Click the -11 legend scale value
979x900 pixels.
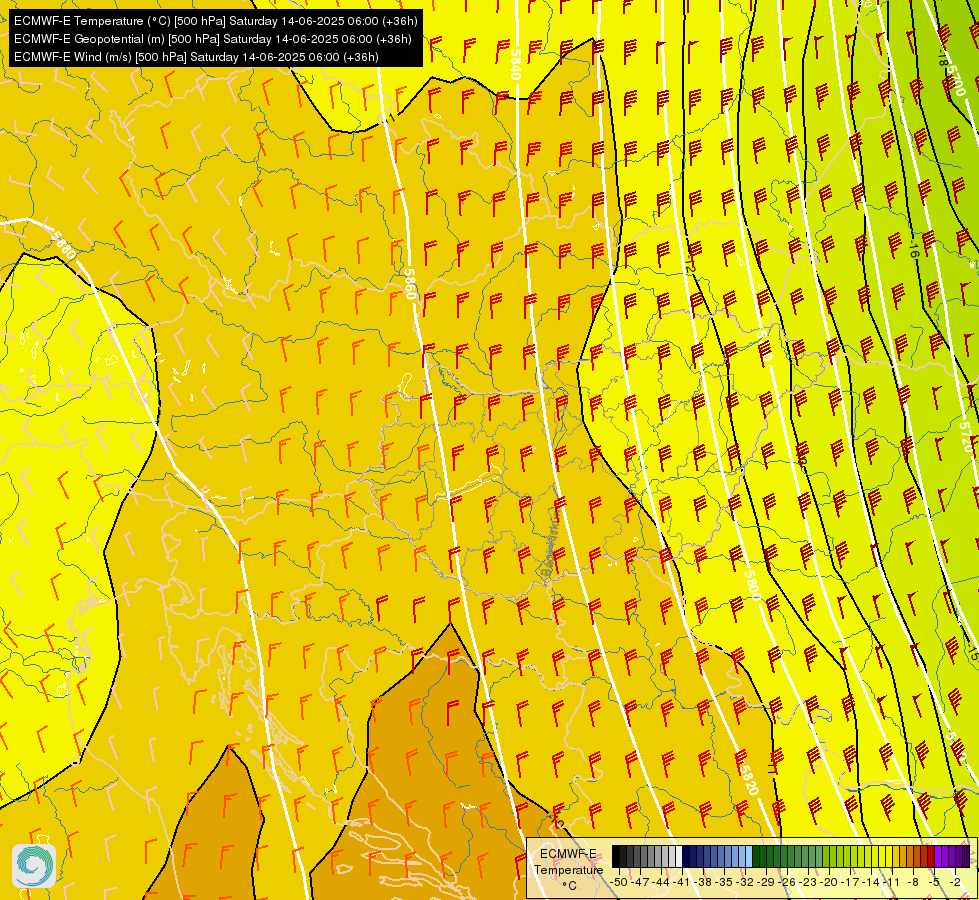[891, 882]
